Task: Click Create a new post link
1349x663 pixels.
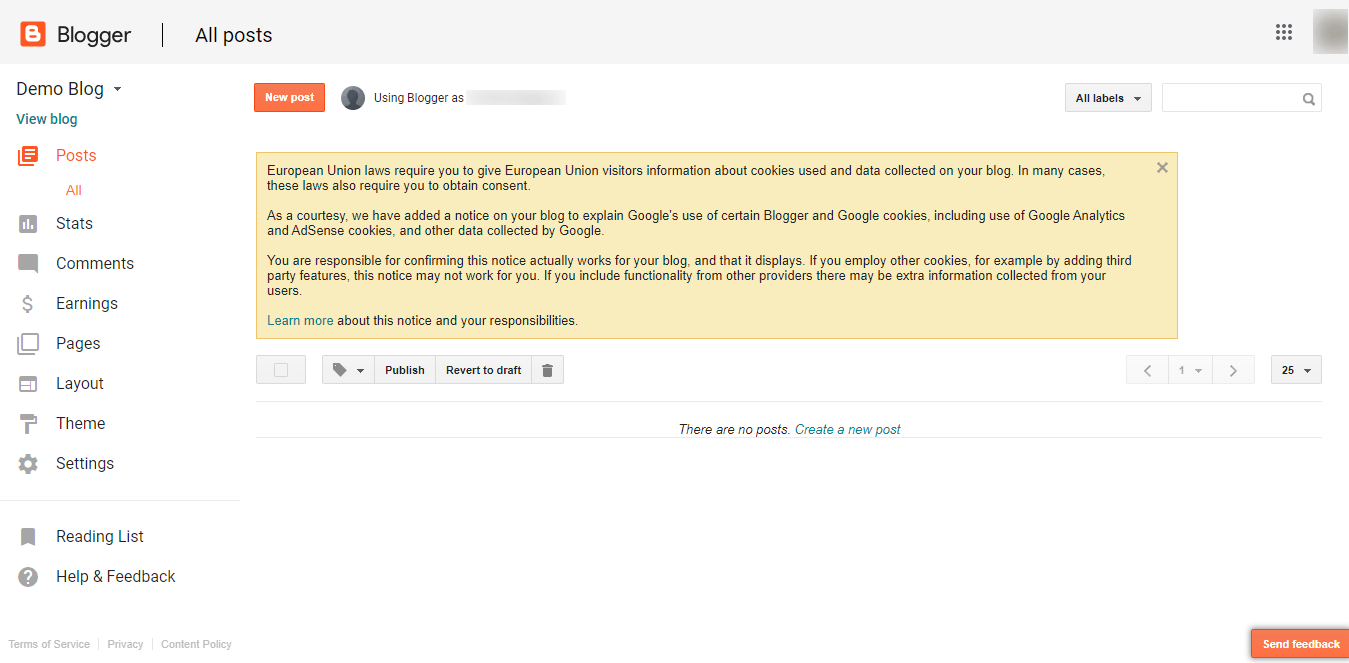Action: (848, 430)
